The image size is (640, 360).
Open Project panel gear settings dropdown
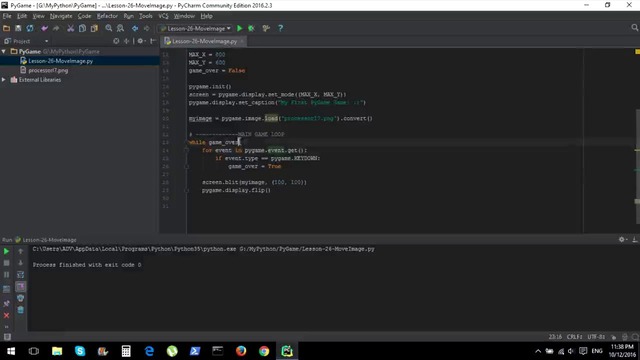point(141,41)
